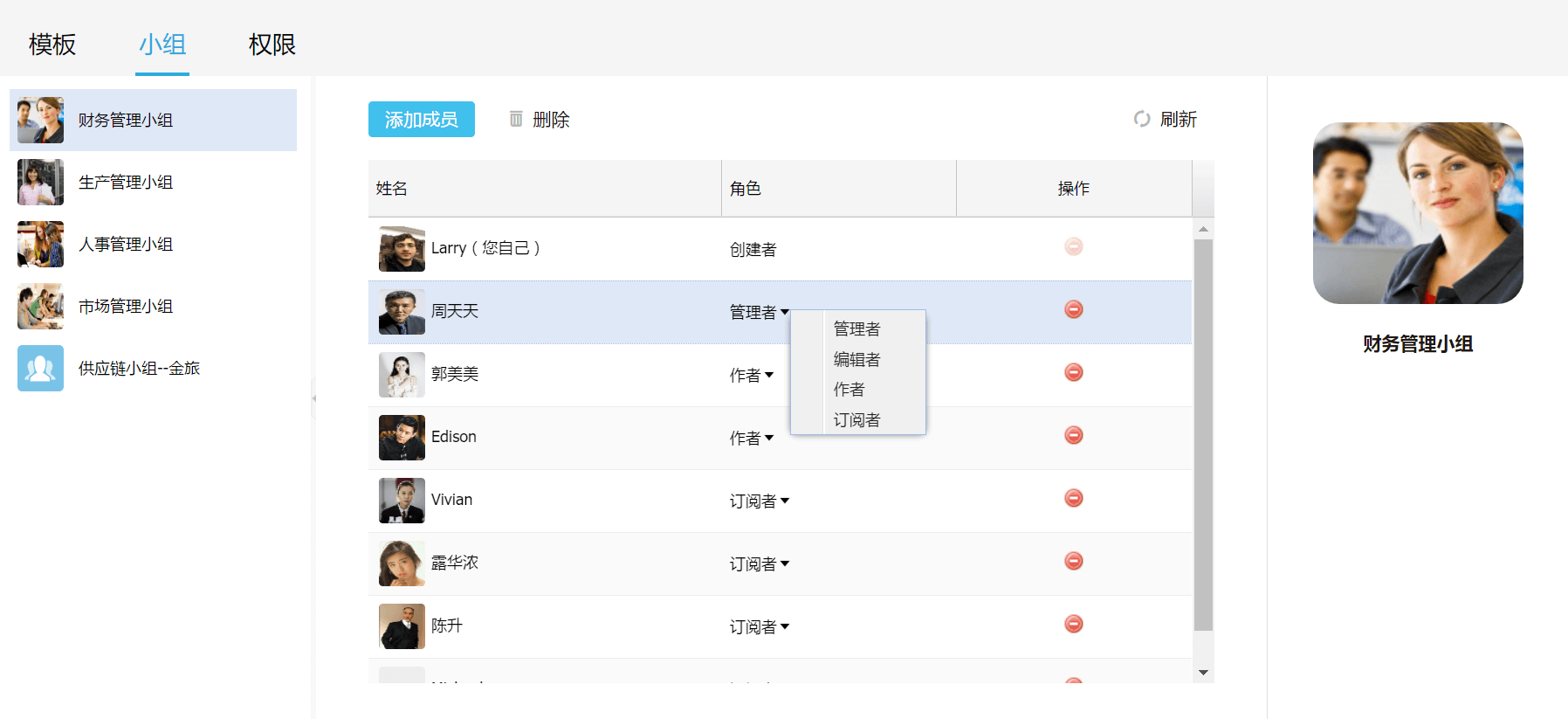This screenshot has height=719, width=1568.
Task: Select the 生产管理小组 group
Action: (x=126, y=182)
